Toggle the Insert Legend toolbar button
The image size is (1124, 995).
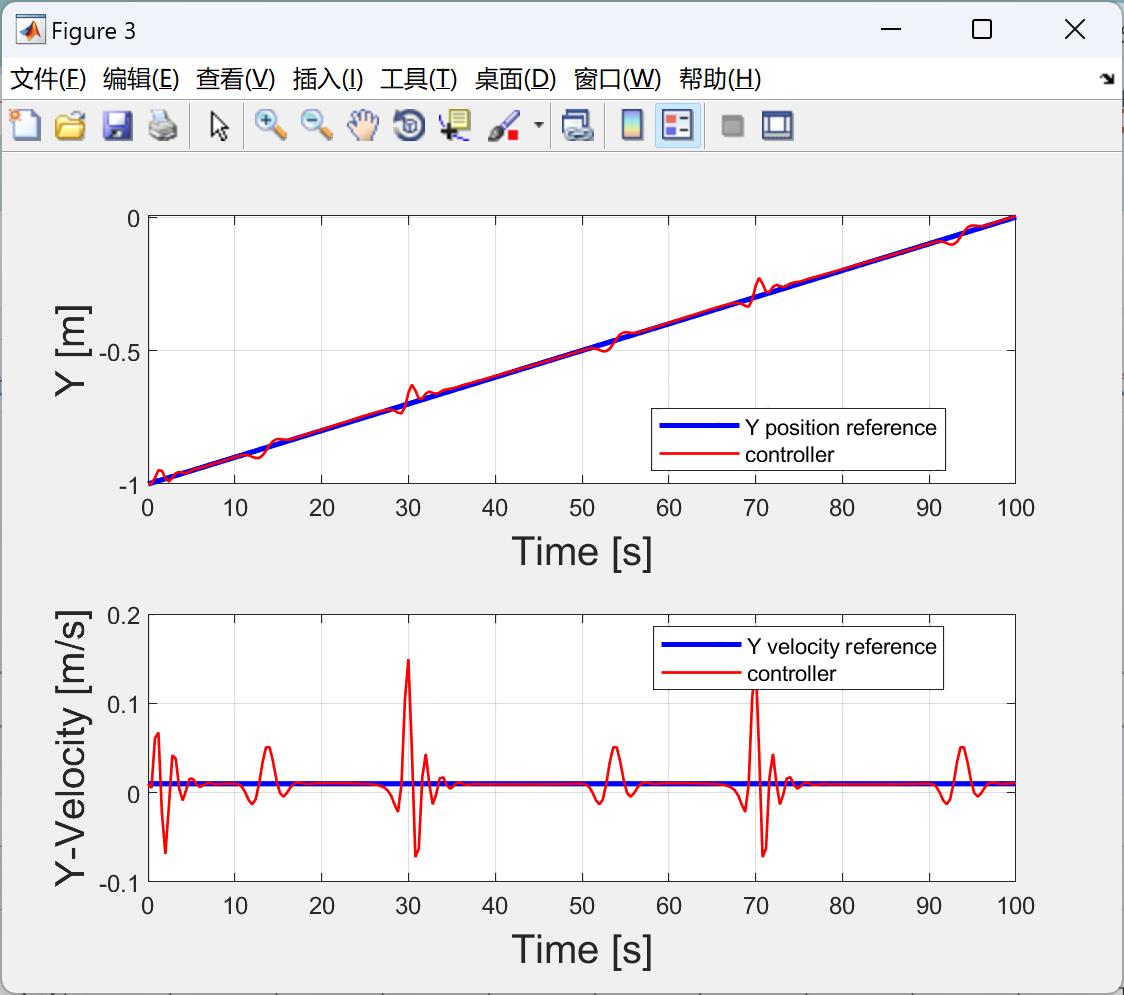pos(677,126)
